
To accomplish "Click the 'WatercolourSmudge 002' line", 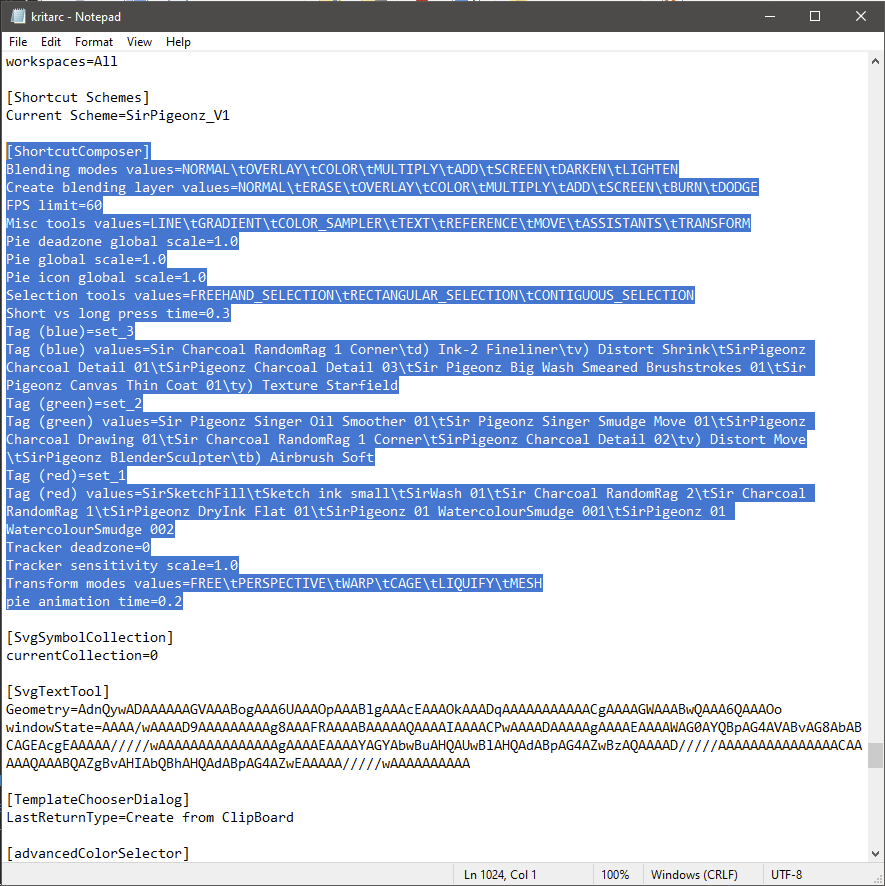I will point(90,529).
